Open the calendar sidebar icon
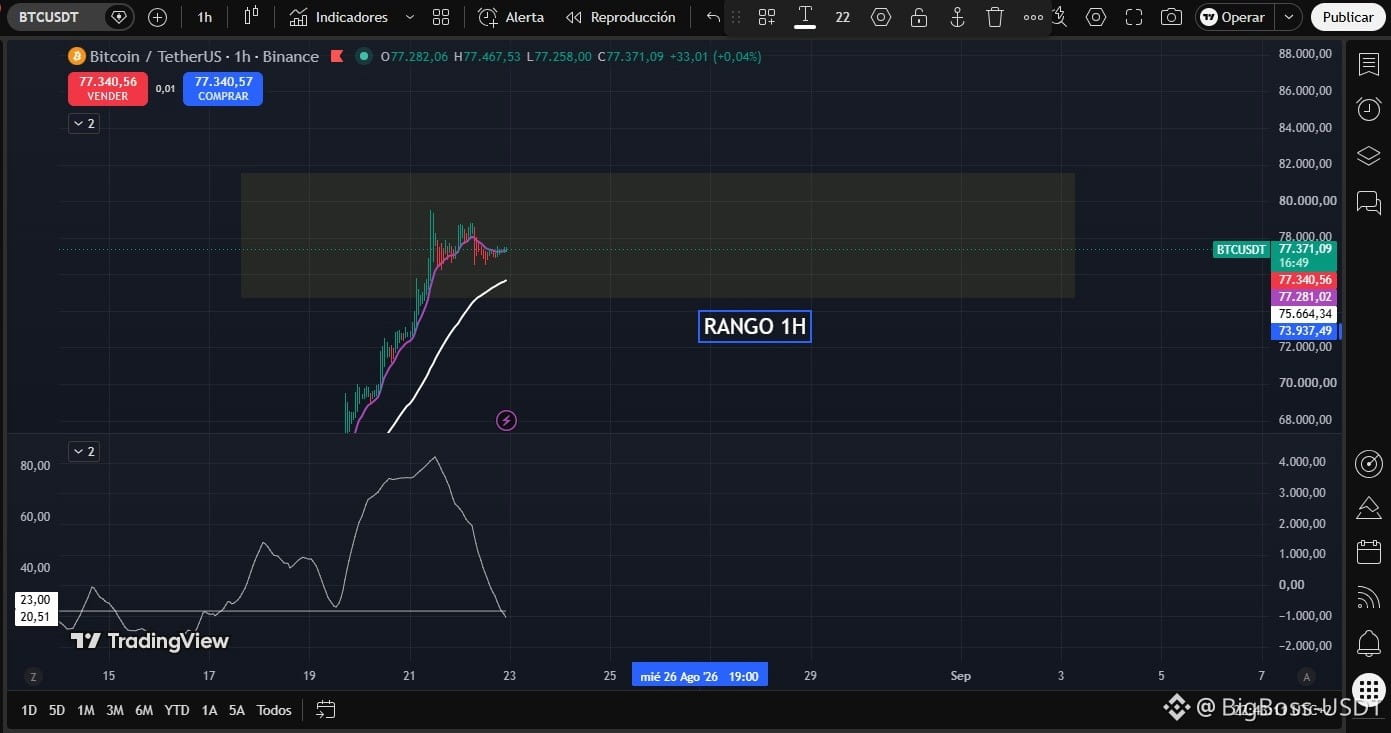Viewport: 1391px width, 733px height. [x=1368, y=552]
